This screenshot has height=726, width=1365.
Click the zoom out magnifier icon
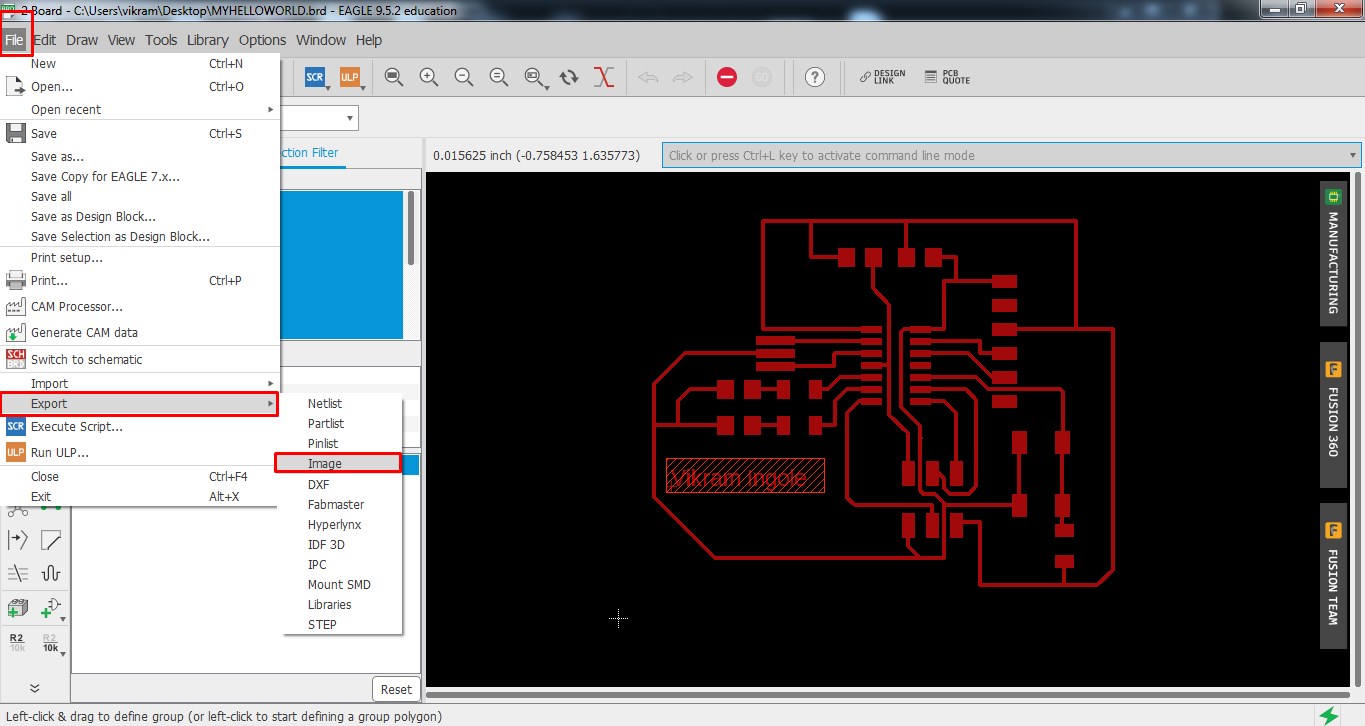tap(463, 77)
